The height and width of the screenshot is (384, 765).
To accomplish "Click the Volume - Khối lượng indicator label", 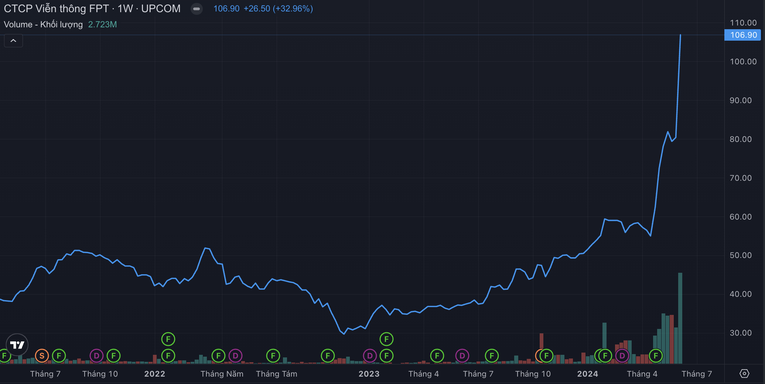I will [x=43, y=24].
